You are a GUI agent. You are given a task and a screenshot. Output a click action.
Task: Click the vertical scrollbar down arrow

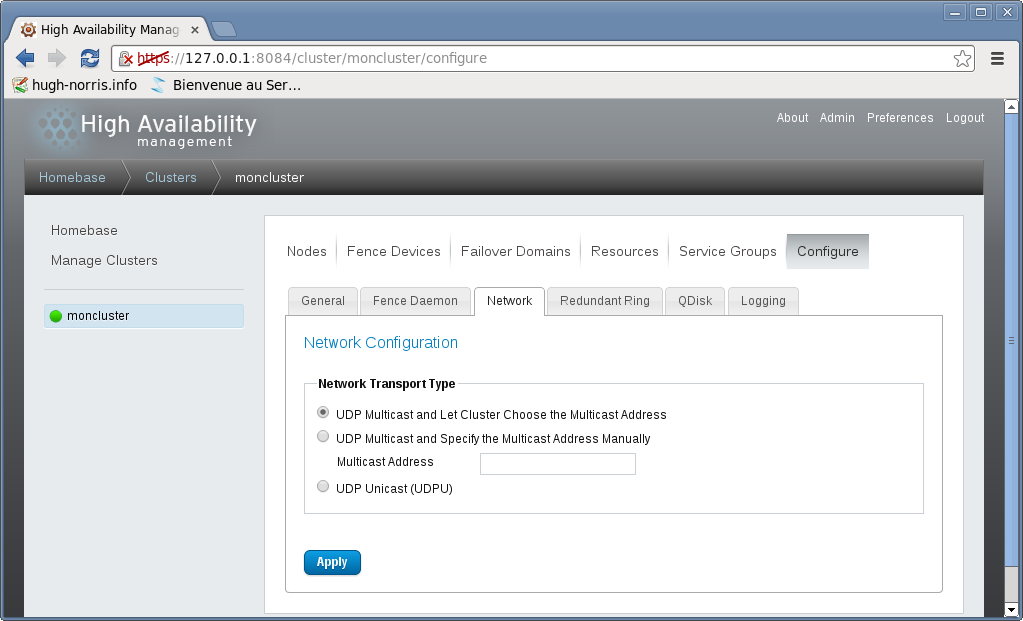click(x=1011, y=609)
